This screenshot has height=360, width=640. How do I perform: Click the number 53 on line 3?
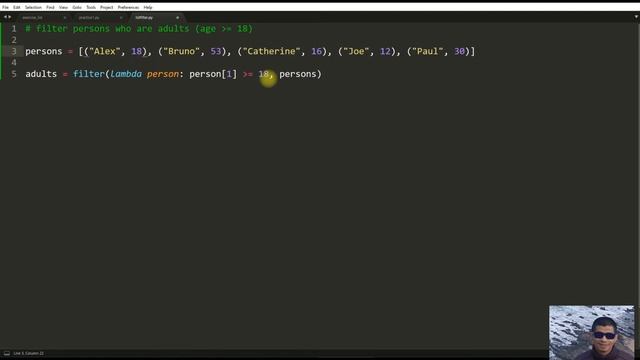216,51
